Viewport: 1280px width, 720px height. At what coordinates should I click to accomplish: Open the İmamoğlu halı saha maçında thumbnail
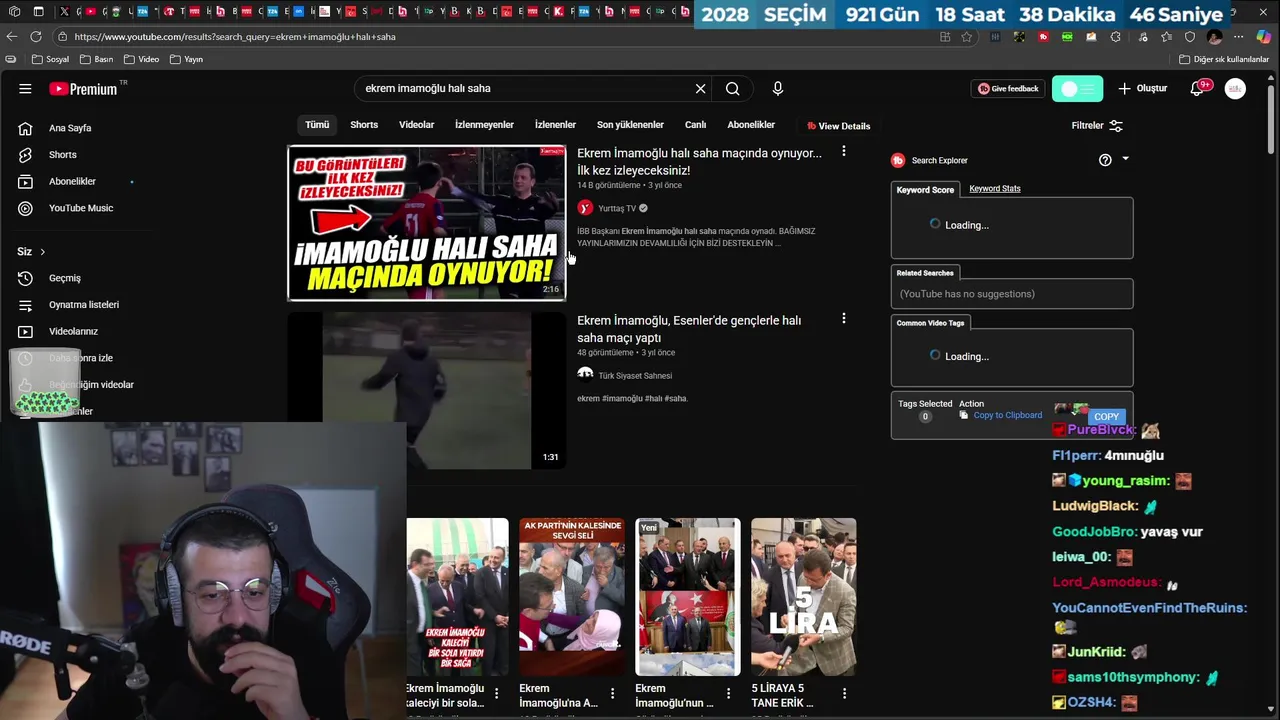click(x=427, y=223)
